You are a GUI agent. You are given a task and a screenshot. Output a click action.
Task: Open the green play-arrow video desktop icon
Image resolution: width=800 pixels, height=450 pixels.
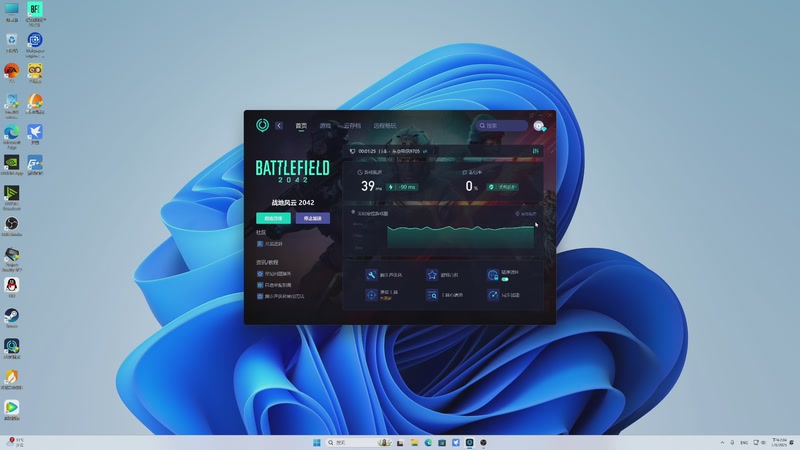click(11, 410)
